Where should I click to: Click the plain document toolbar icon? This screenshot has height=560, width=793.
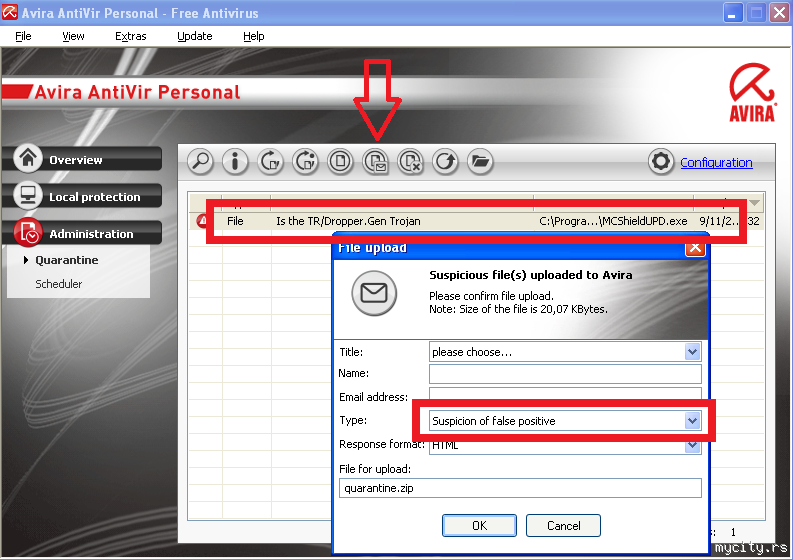pos(340,162)
